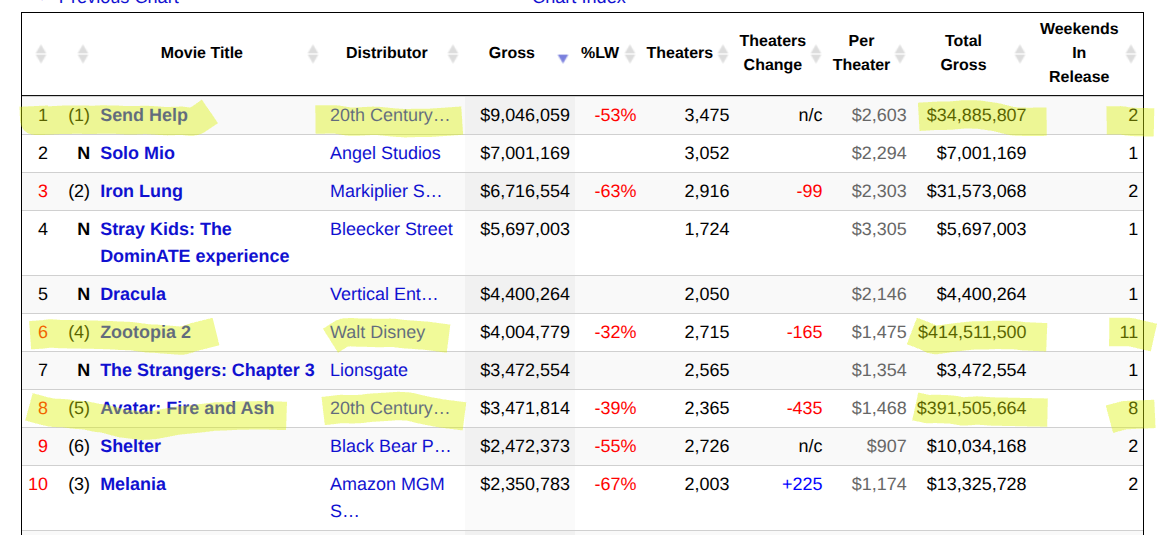Sort by rank column arrows

pos(41,54)
